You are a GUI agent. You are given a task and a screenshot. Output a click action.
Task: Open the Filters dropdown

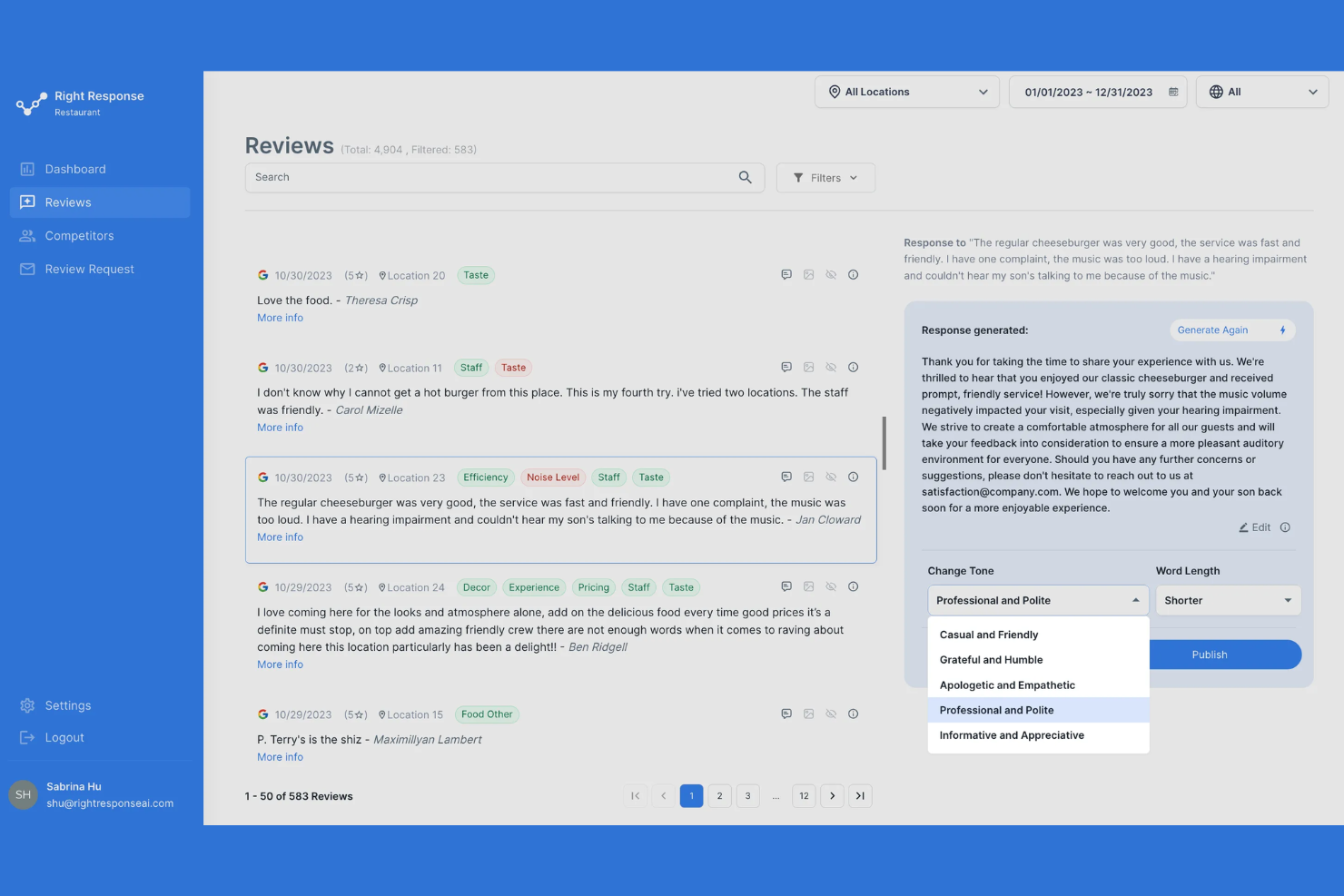(x=825, y=177)
